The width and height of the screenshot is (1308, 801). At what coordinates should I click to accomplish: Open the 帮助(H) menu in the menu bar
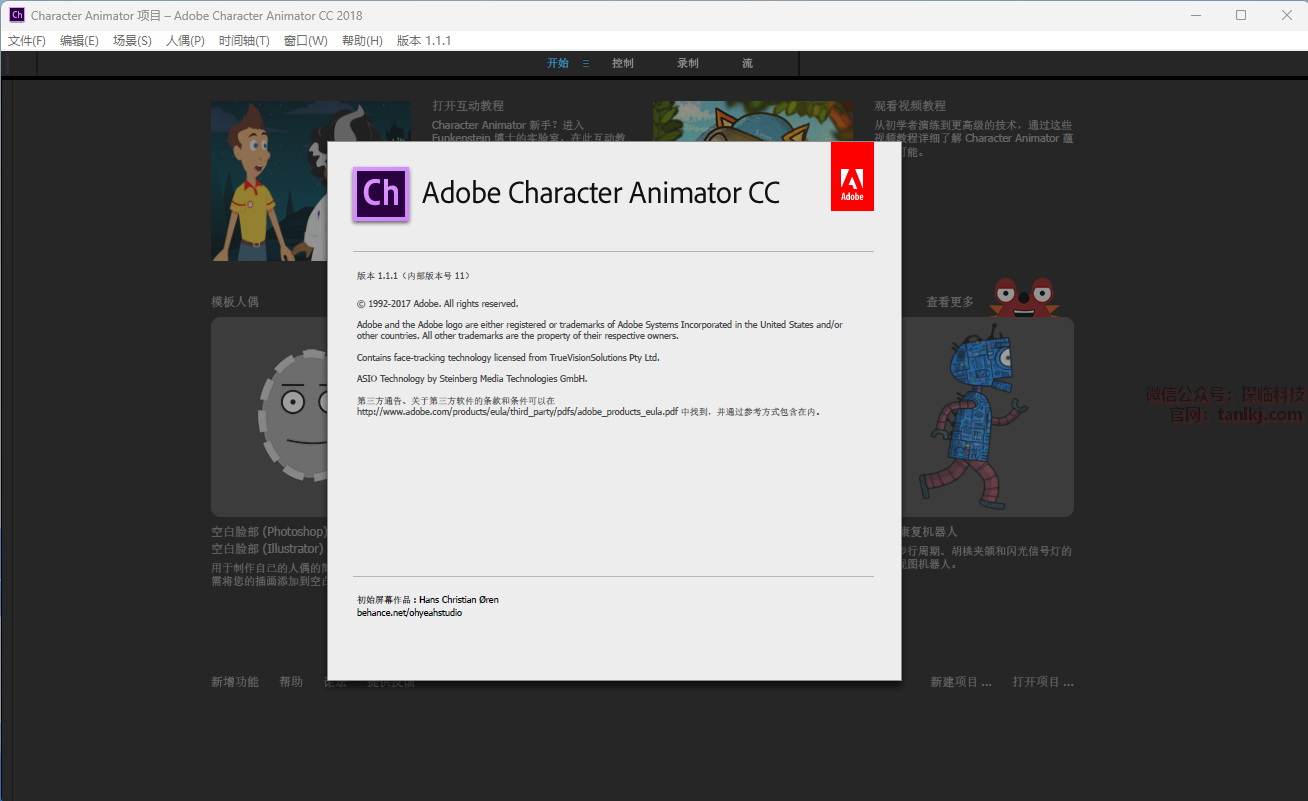362,41
